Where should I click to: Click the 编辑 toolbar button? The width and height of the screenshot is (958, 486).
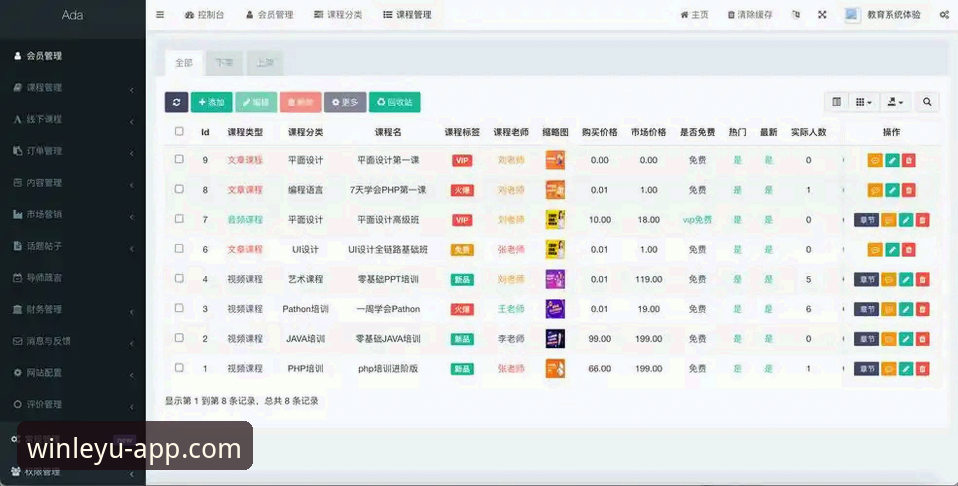pos(256,102)
